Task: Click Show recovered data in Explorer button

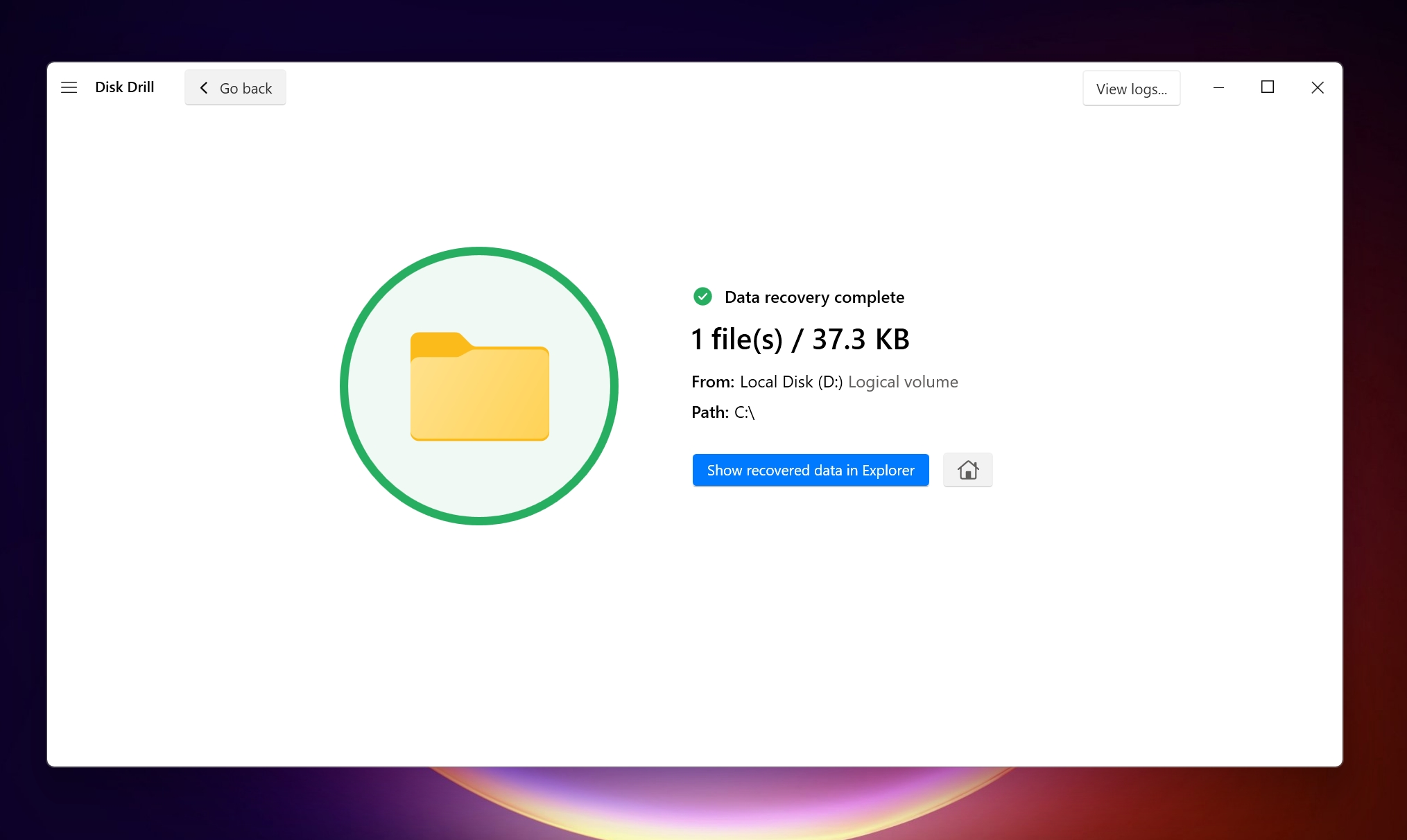Action: click(810, 469)
